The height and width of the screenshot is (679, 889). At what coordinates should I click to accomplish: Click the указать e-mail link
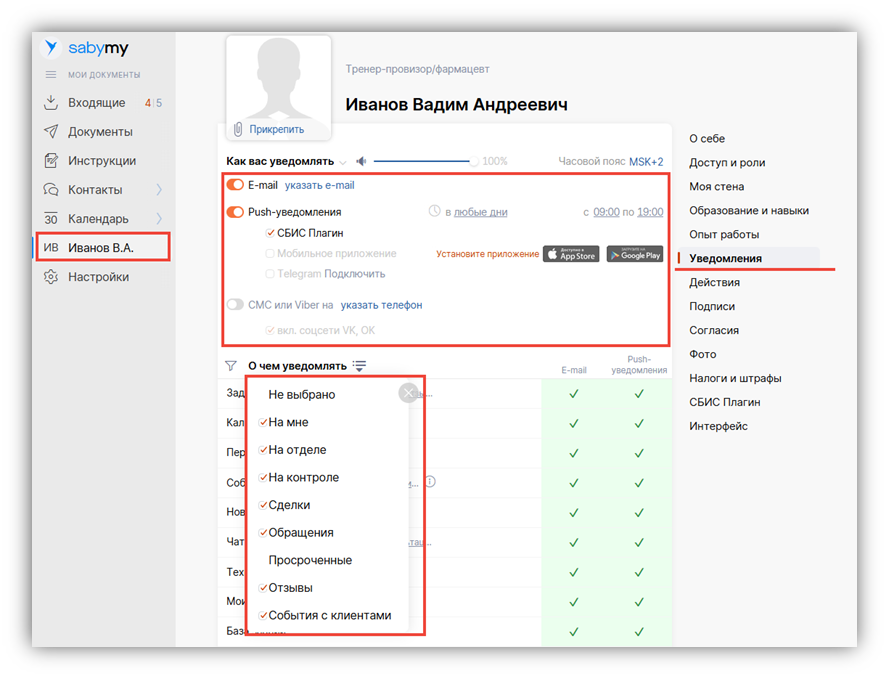tap(319, 185)
